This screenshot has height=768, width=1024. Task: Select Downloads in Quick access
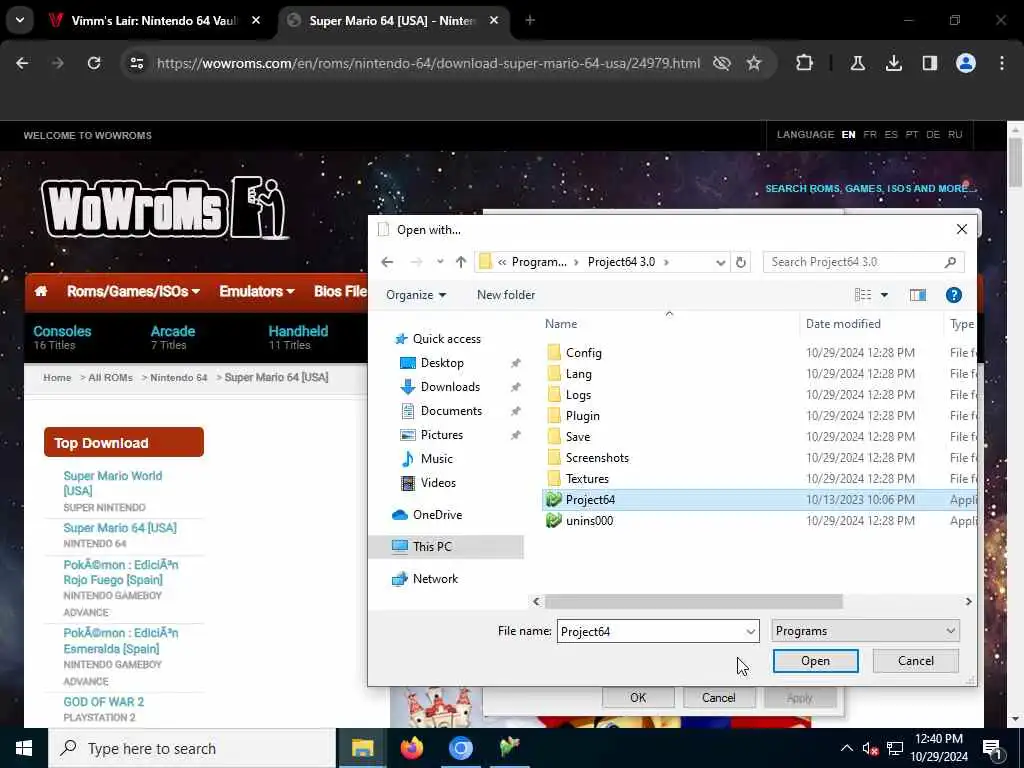coord(450,387)
